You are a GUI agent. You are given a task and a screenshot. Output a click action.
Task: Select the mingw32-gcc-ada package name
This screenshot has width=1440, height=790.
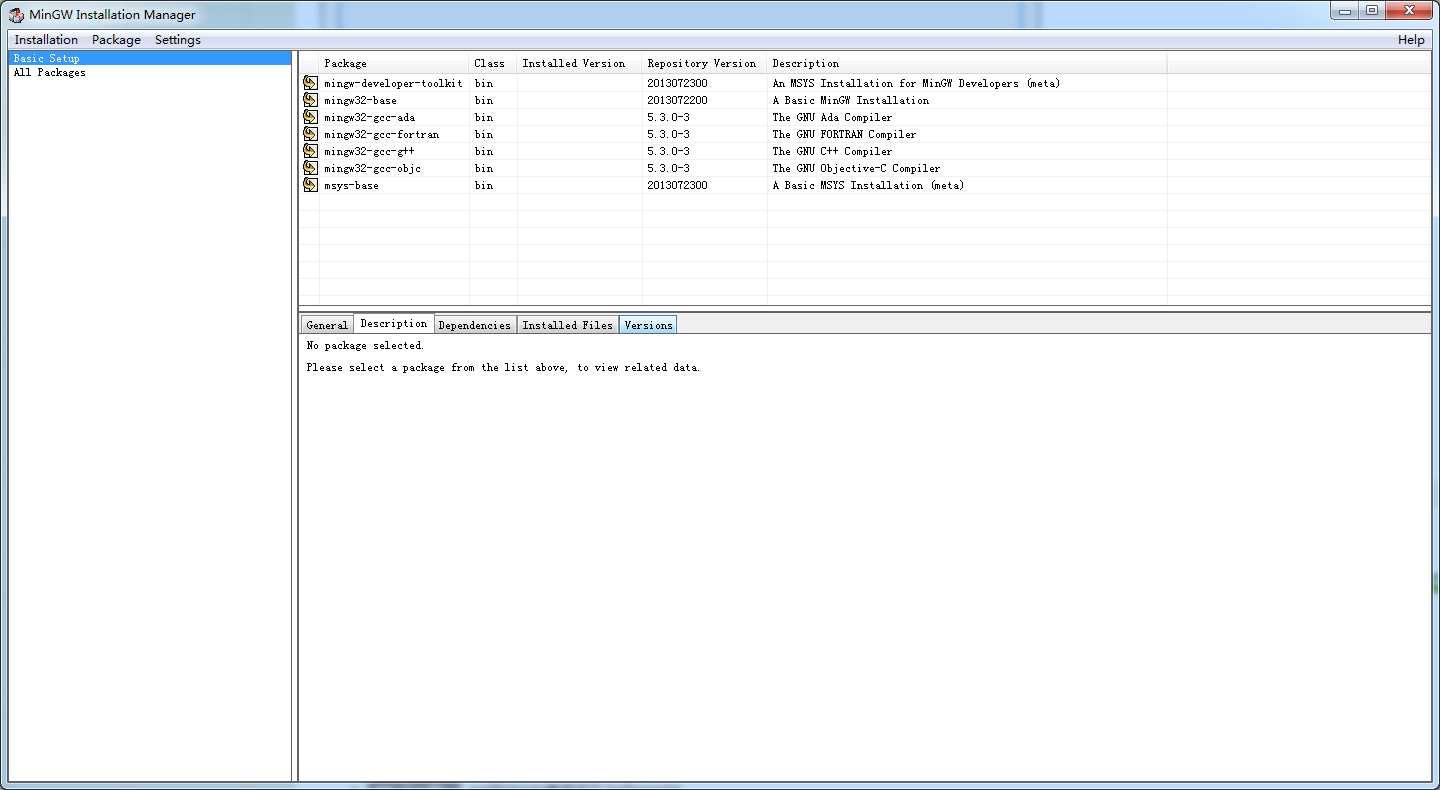point(369,117)
